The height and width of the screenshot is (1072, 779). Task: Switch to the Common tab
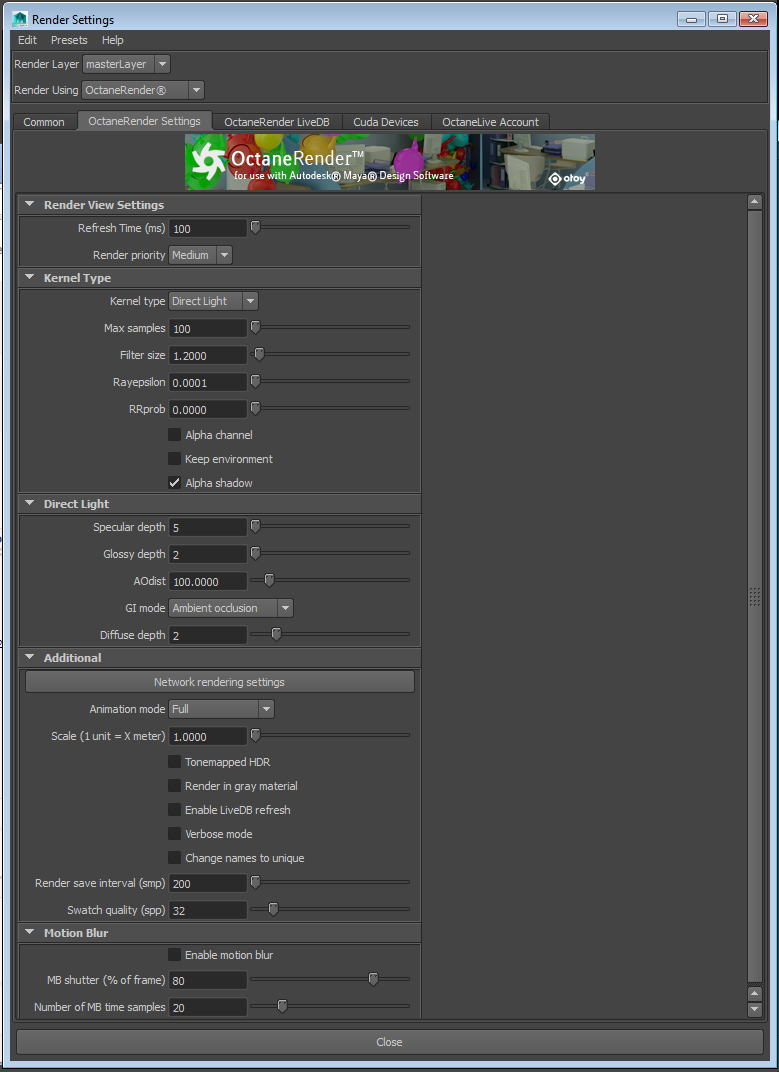pos(44,122)
